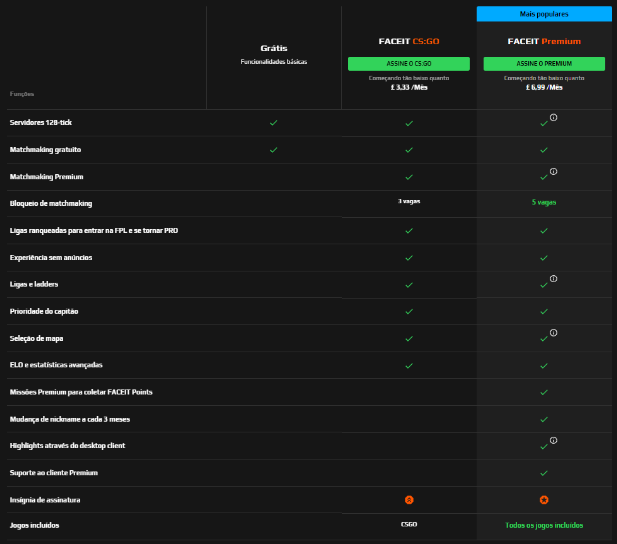Click the Jogos incluídos row label
This screenshot has width=617, height=544.
34,525
